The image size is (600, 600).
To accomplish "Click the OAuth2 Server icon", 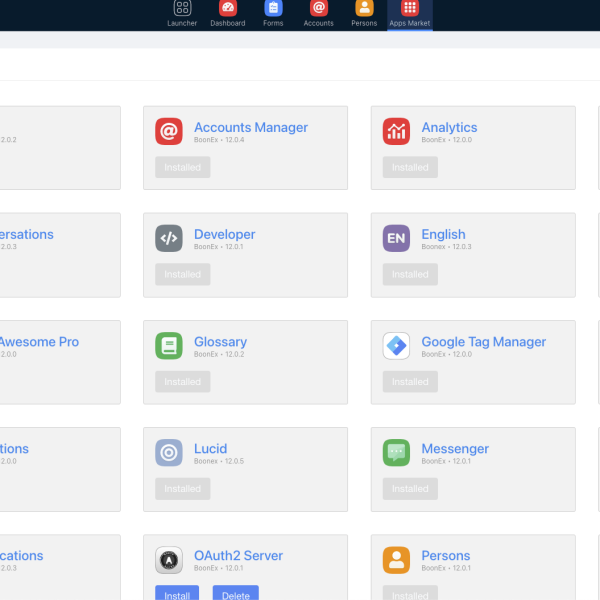I will click(169, 560).
